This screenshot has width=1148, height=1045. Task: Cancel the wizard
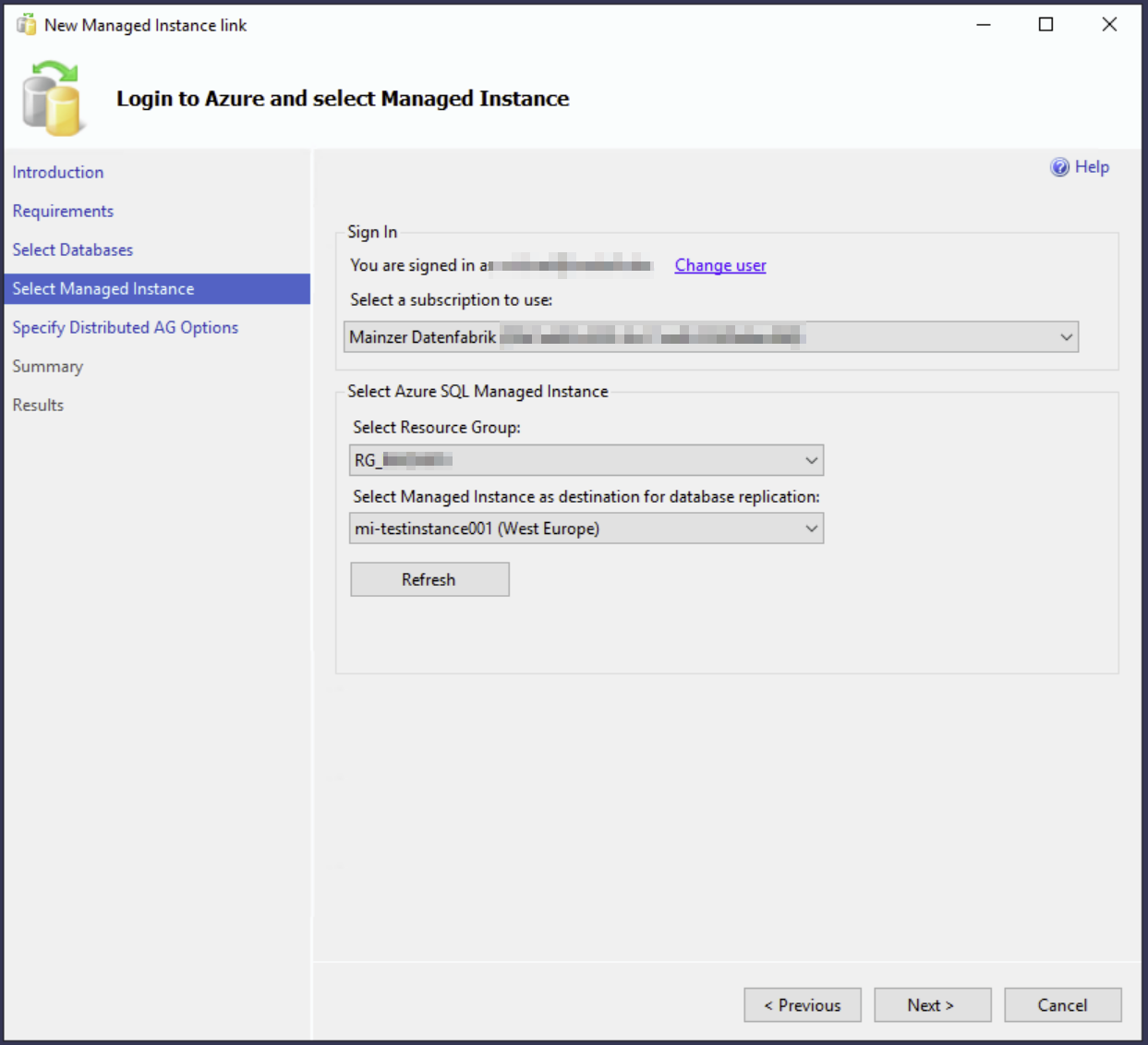coord(1063,1005)
